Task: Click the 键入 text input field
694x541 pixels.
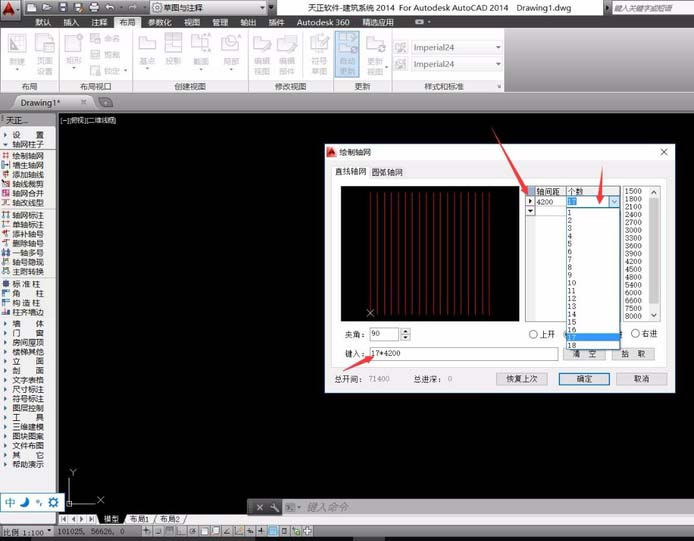Action: [462, 353]
